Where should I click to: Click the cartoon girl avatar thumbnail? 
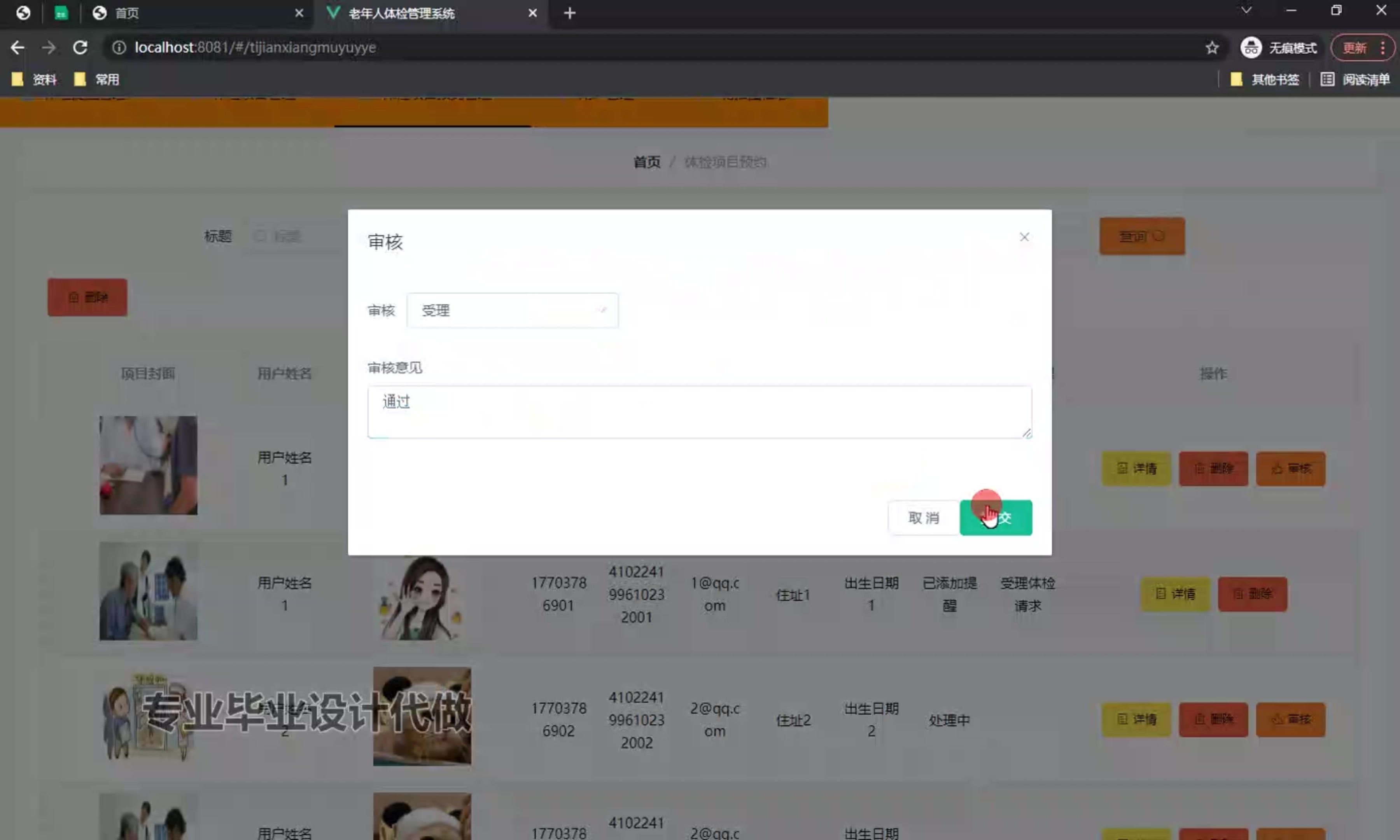(422, 598)
